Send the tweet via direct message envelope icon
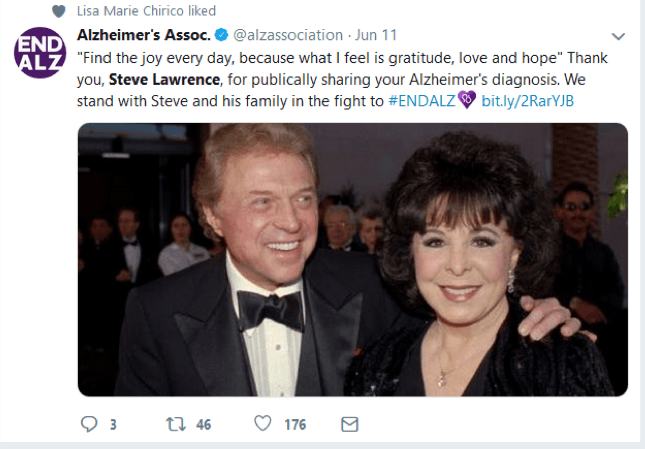645x449 pixels. pos(350,424)
